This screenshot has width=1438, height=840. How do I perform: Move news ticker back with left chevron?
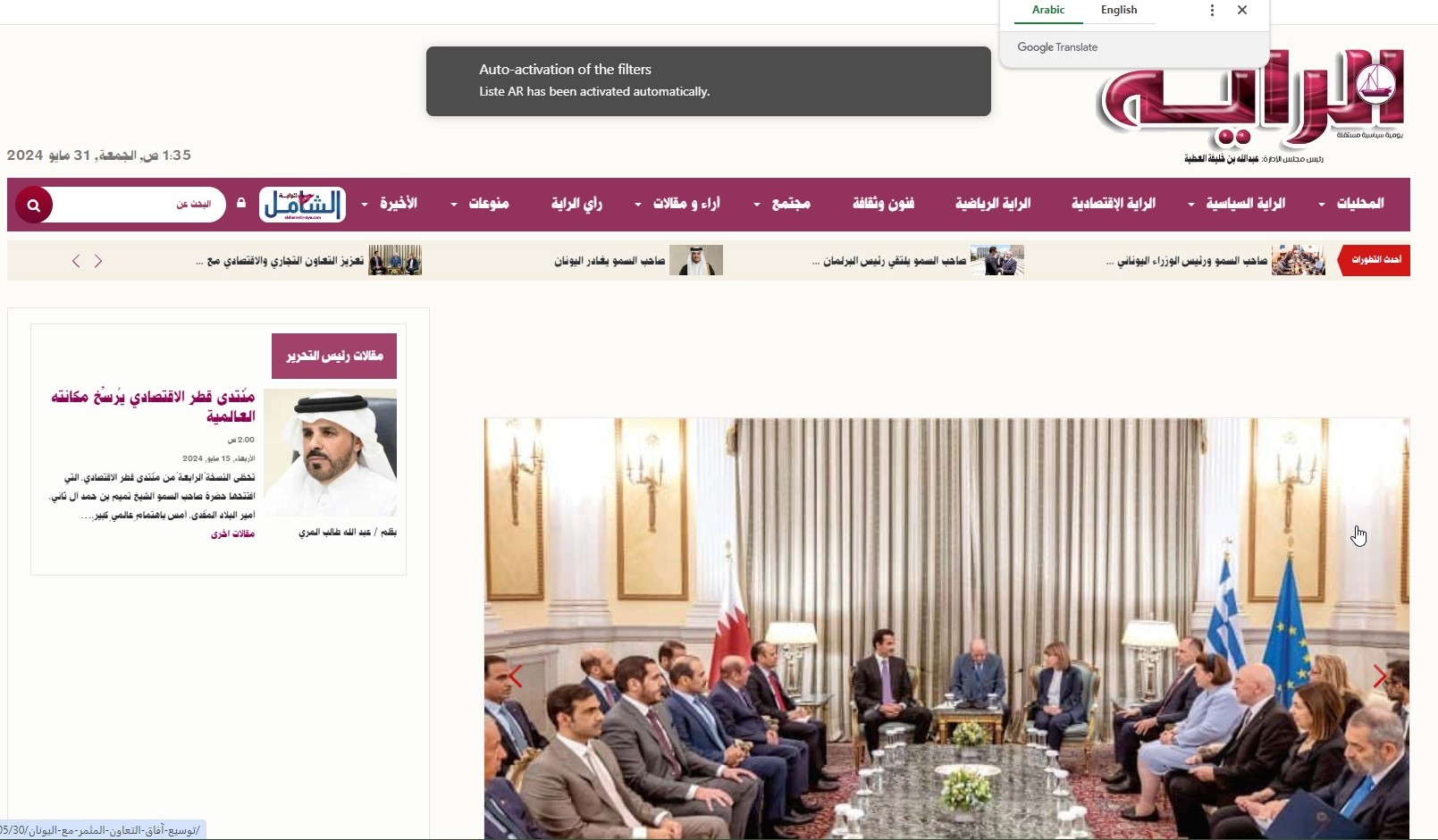coord(76,261)
